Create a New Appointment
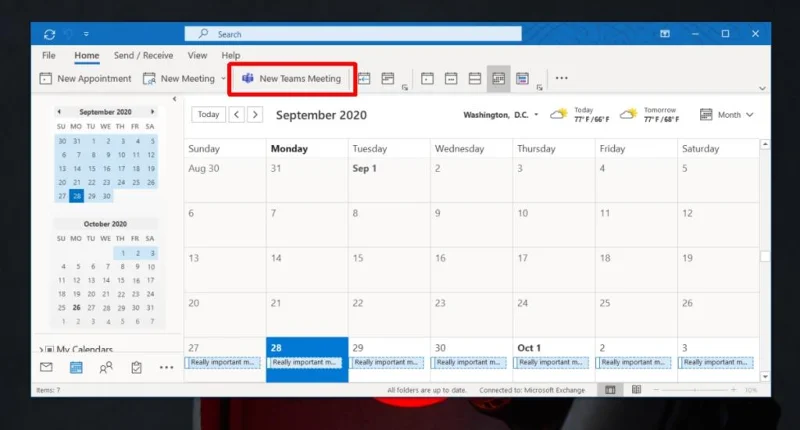The image size is (800, 430). tap(86, 79)
